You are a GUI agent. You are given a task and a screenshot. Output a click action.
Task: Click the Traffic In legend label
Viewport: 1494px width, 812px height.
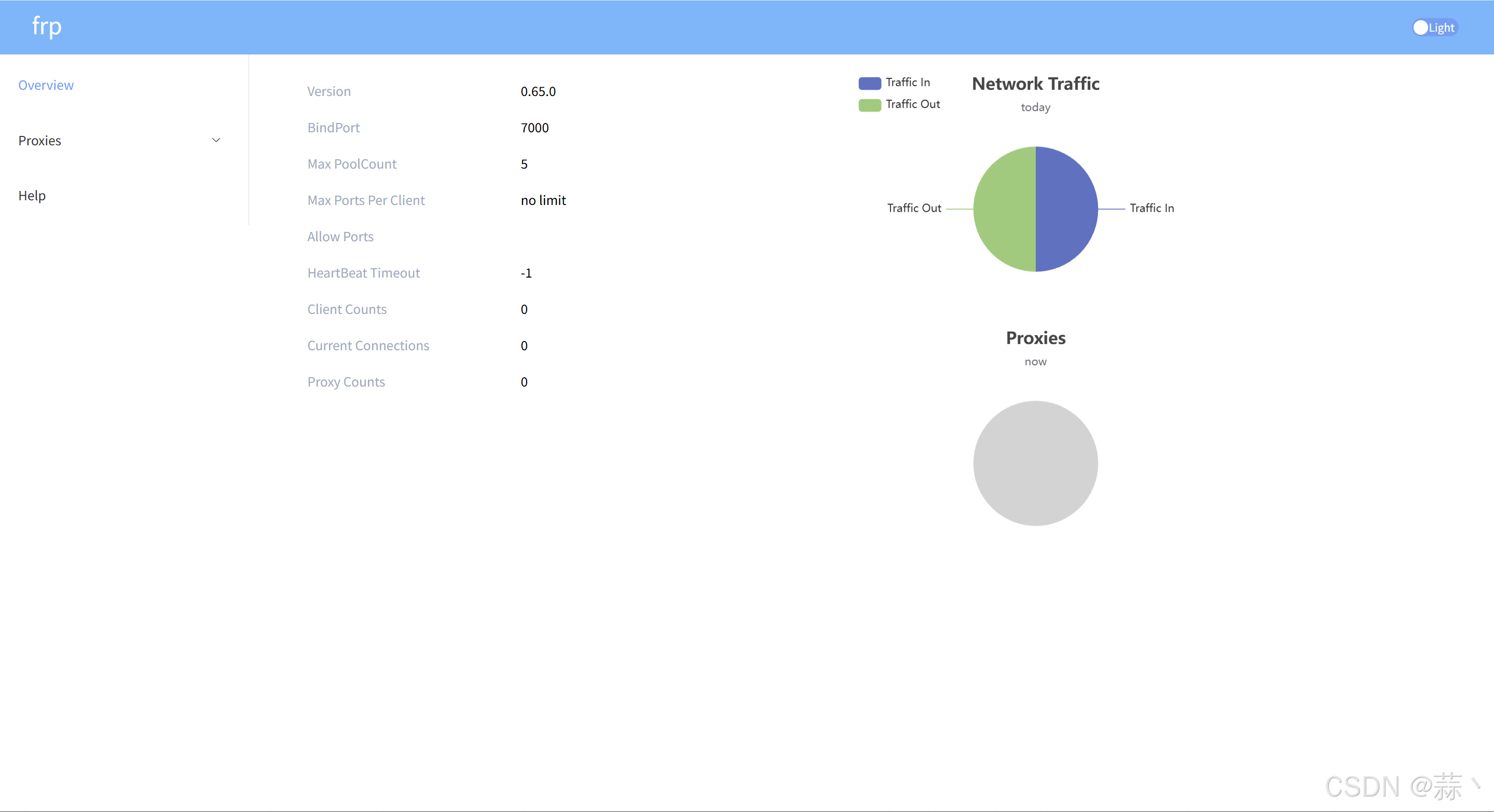(908, 82)
